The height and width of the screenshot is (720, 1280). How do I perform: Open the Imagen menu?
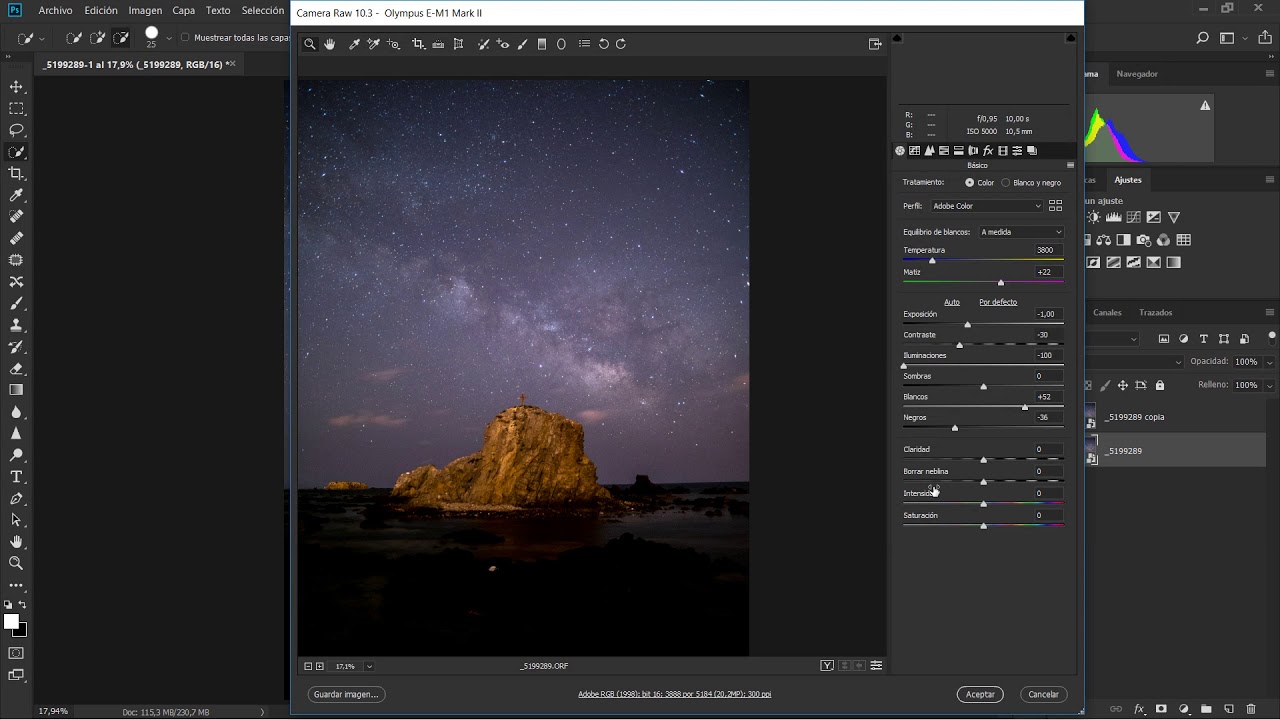[145, 11]
